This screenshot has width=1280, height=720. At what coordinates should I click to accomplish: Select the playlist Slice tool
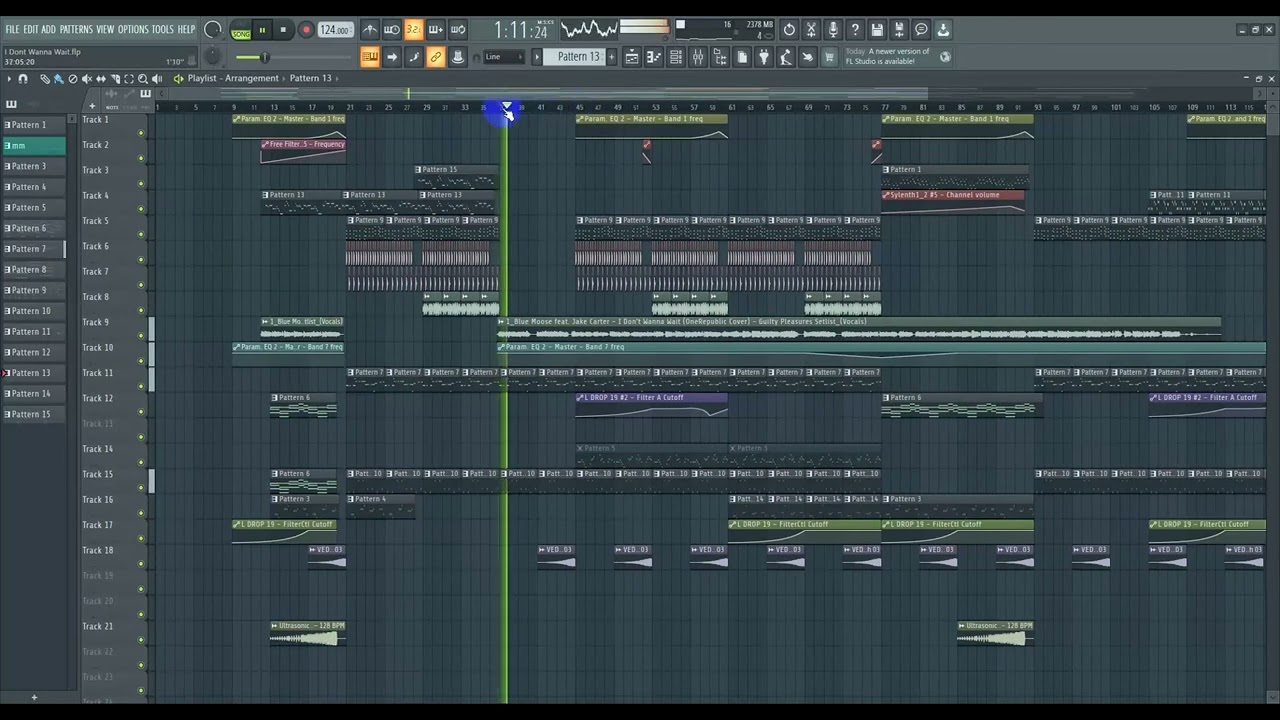(115, 78)
